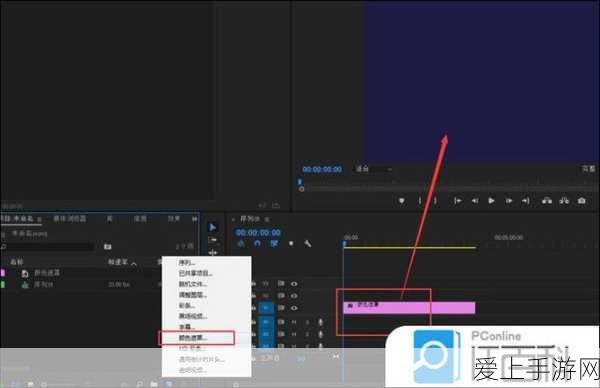
Task: Toggle Linked Selection in the timeline
Action: [x=274, y=243]
